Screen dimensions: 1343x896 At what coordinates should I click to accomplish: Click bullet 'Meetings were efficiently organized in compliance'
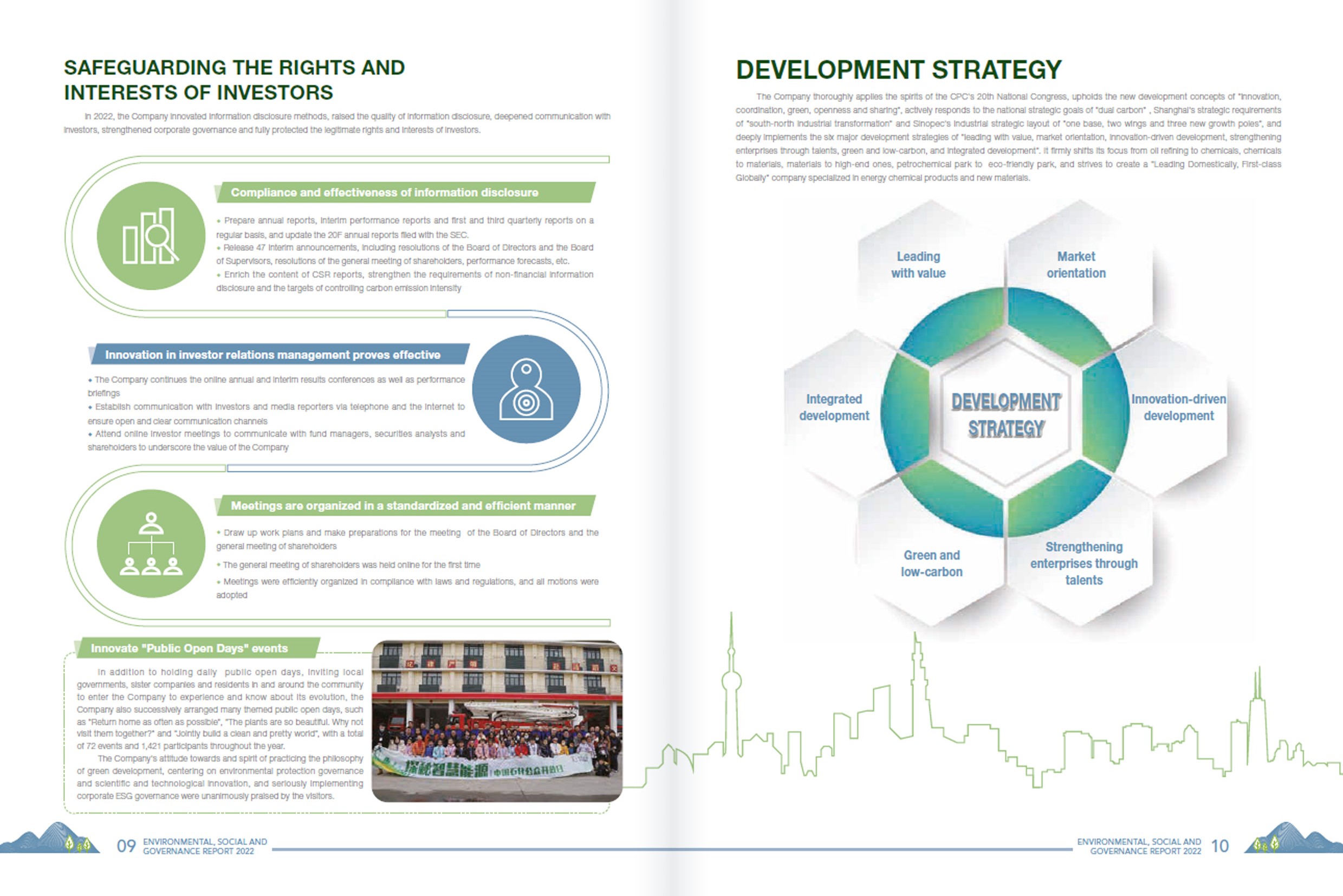tap(407, 588)
